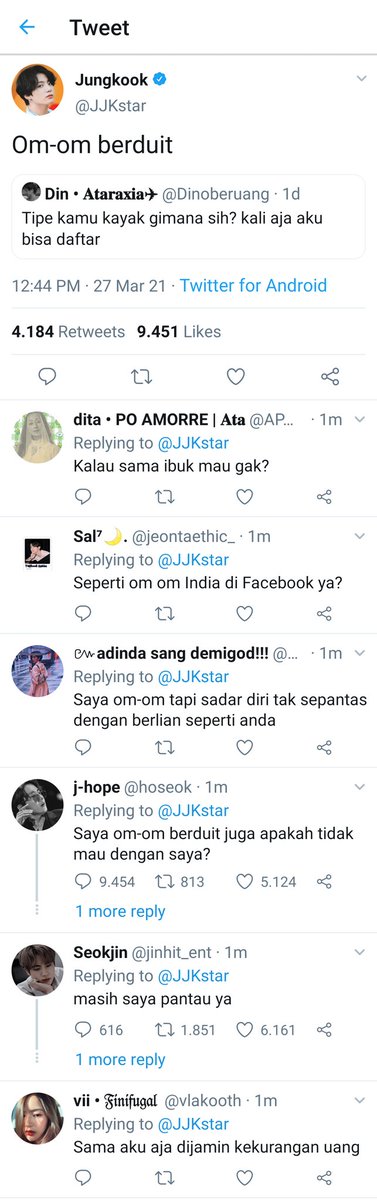Go back using the arrow icon
377x1200 pixels.
point(27,27)
